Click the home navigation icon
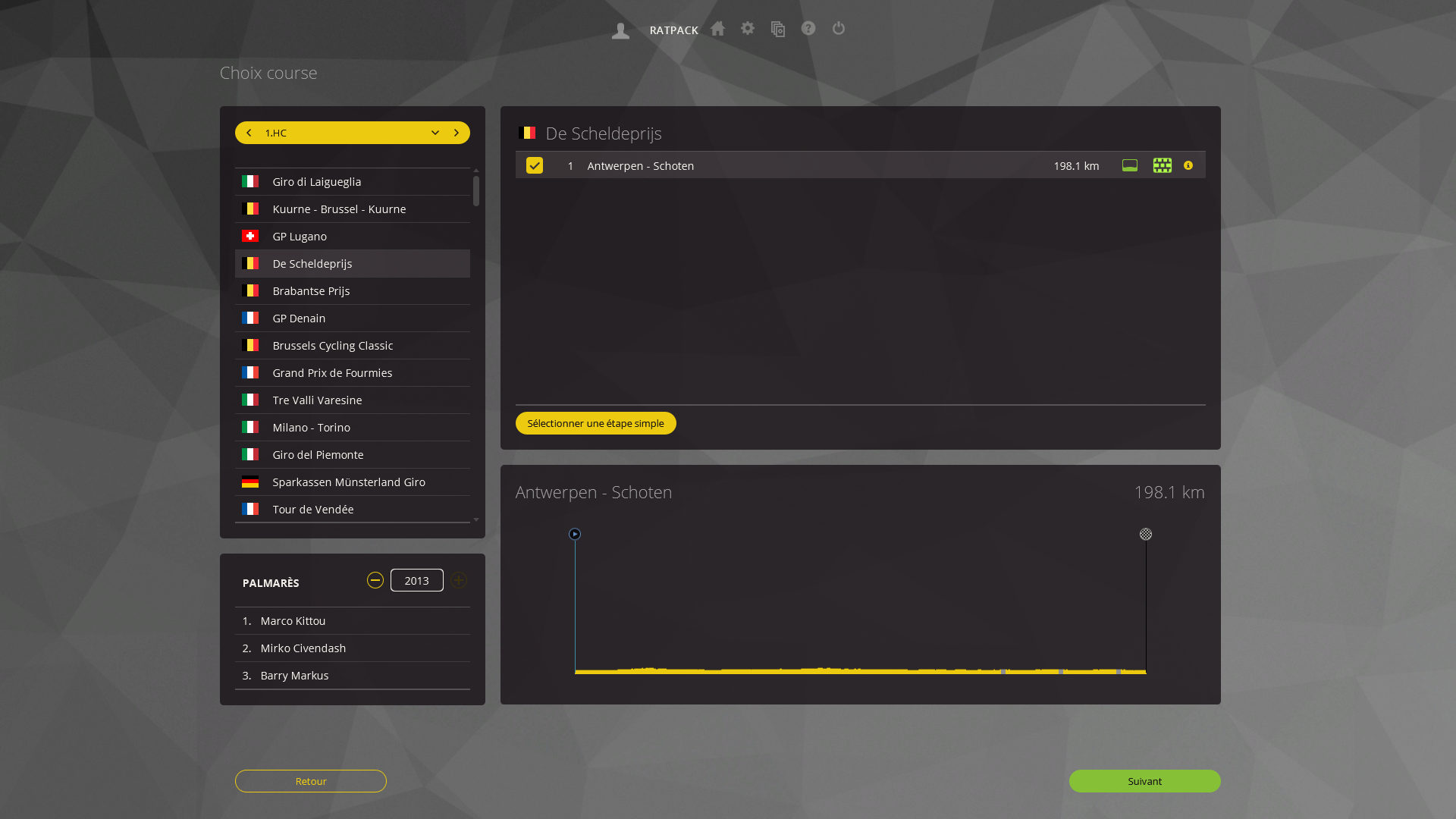 [718, 29]
